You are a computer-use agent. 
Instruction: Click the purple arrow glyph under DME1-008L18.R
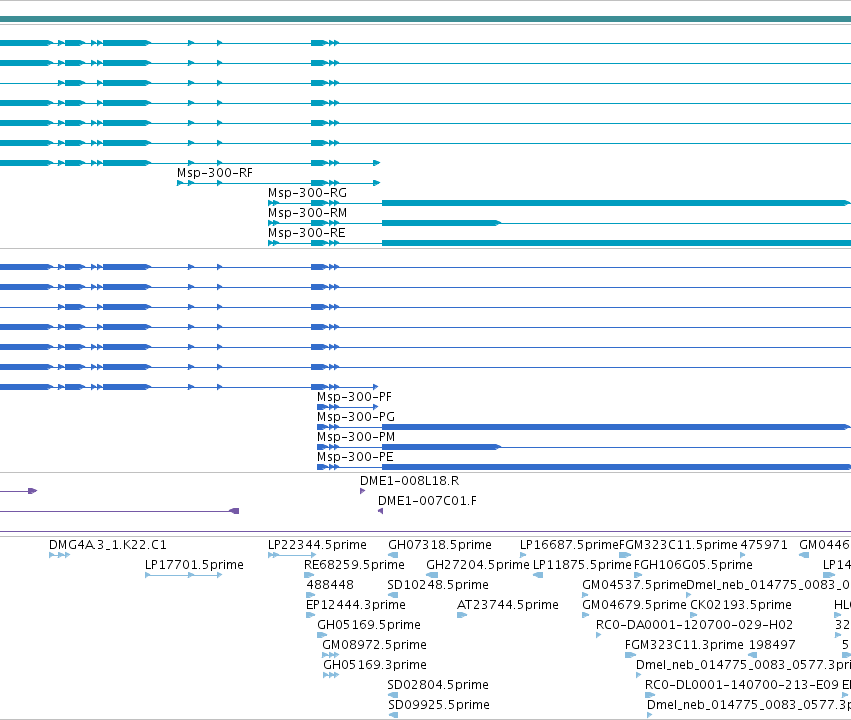(x=363, y=492)
